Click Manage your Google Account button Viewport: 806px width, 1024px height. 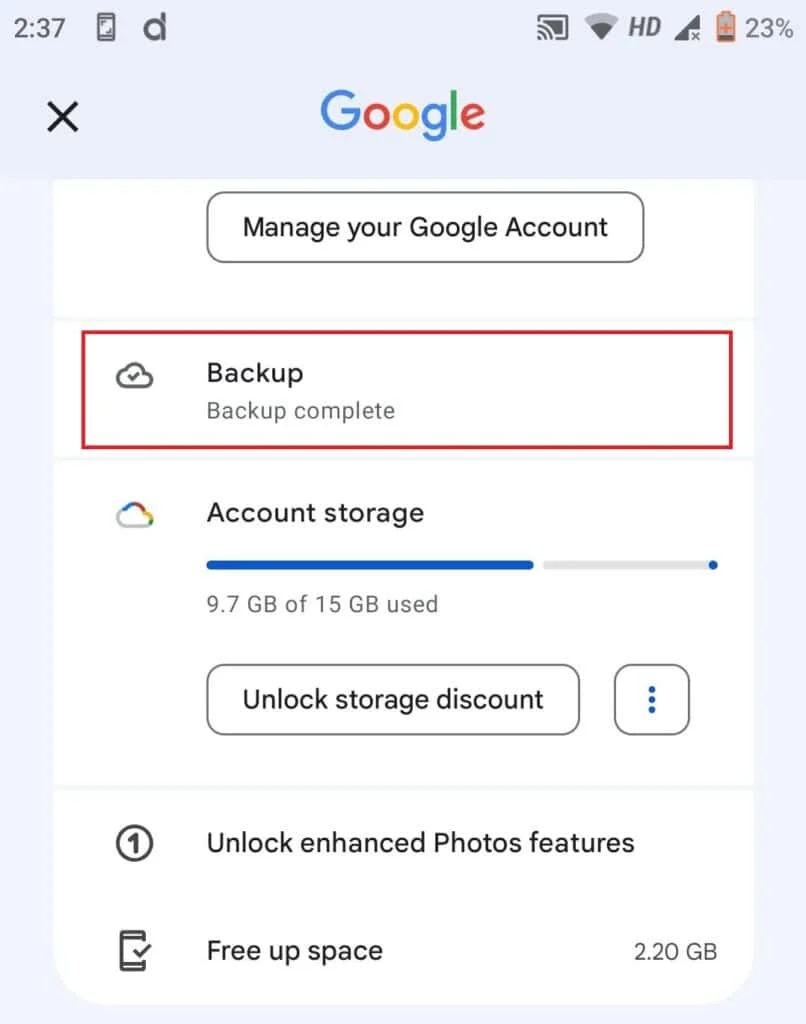425,227
